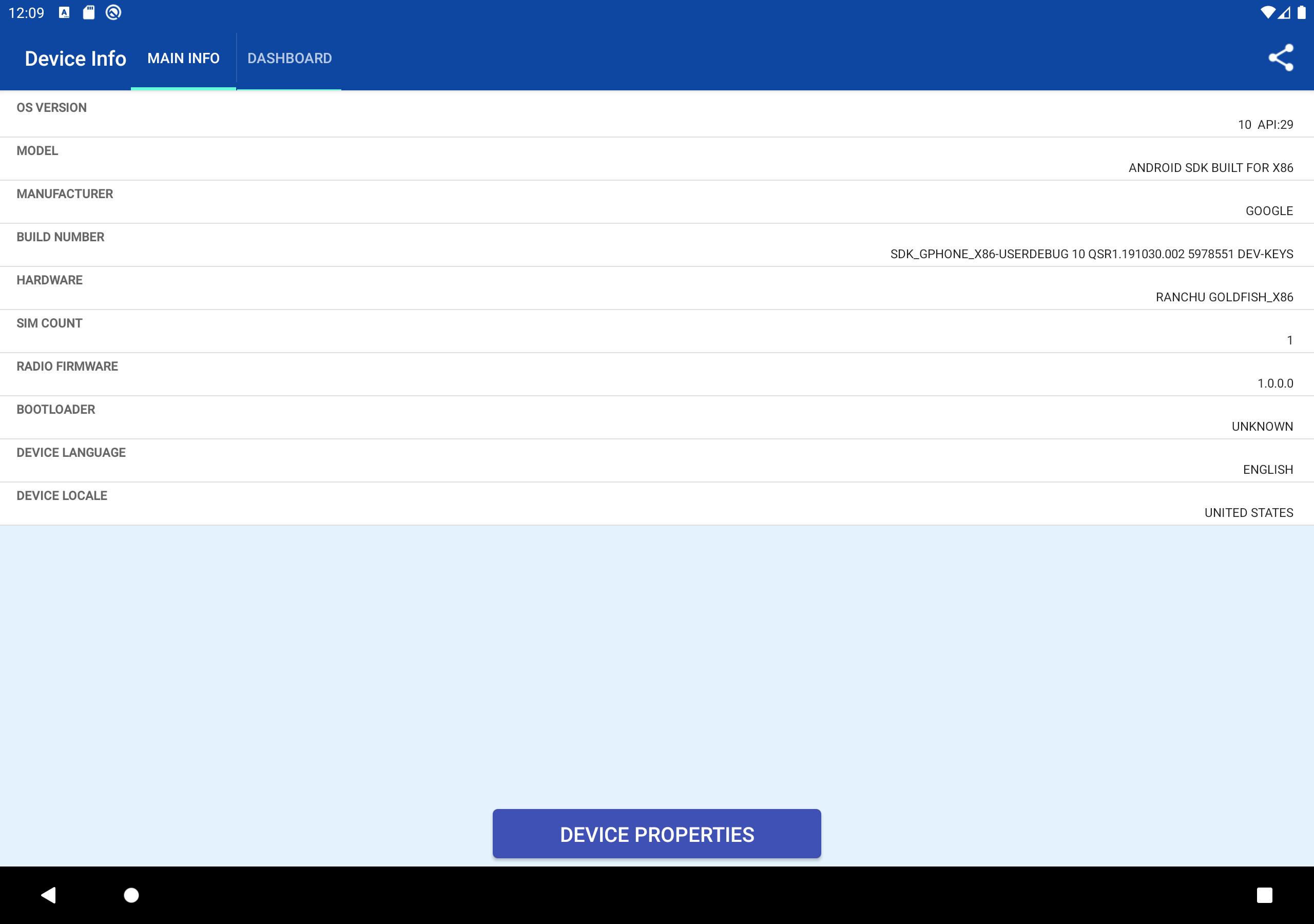The width and height of the screenshot is (1314, 924).
Task: Select the BUILD NUMBER label
Action: 60,237
